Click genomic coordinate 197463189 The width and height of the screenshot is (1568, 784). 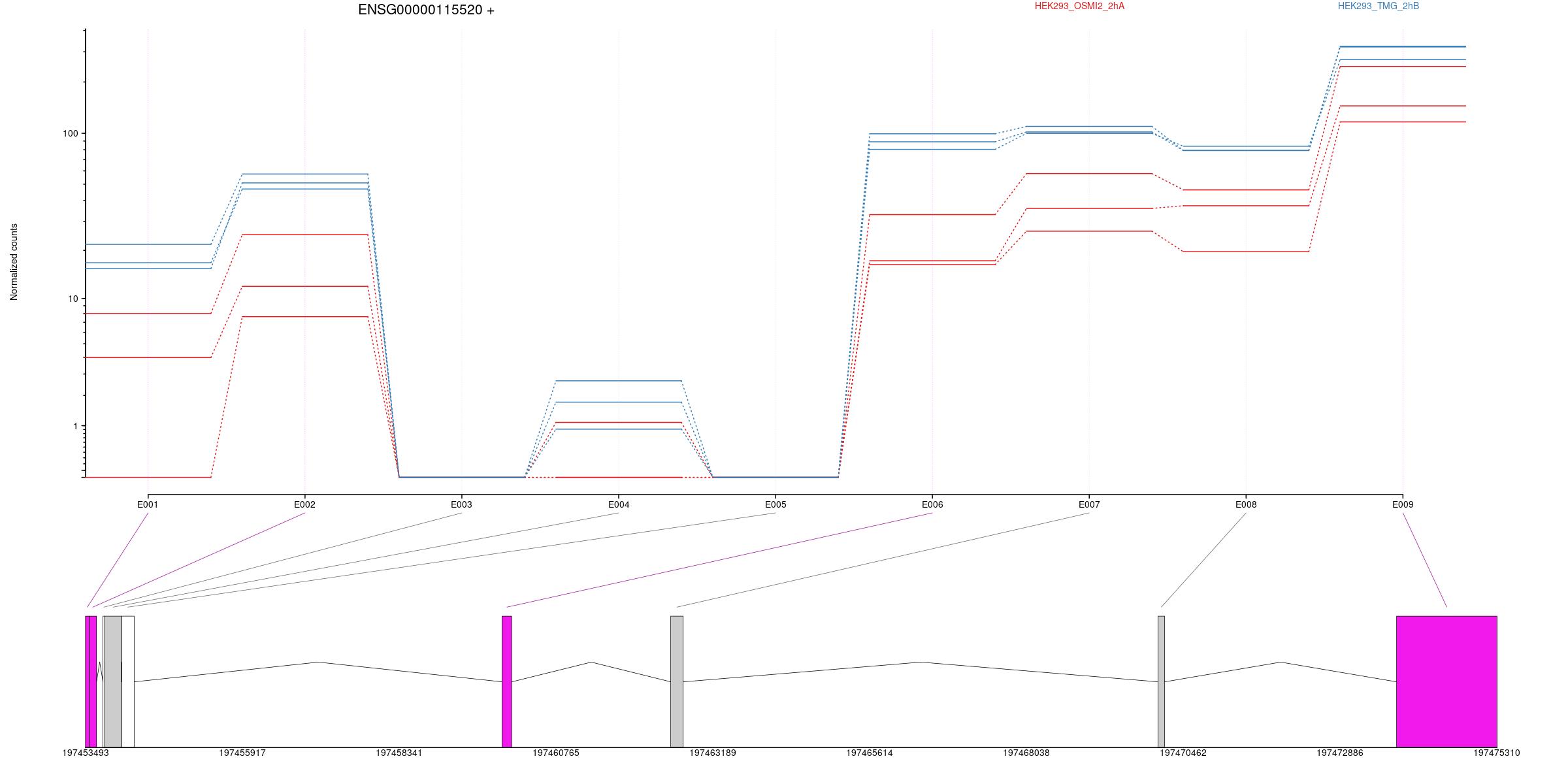[x=713, y=753]
